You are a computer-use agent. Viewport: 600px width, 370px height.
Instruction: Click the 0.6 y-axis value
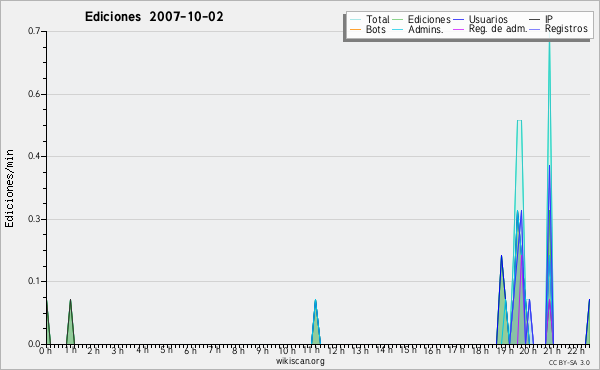(x=34, y=94)
